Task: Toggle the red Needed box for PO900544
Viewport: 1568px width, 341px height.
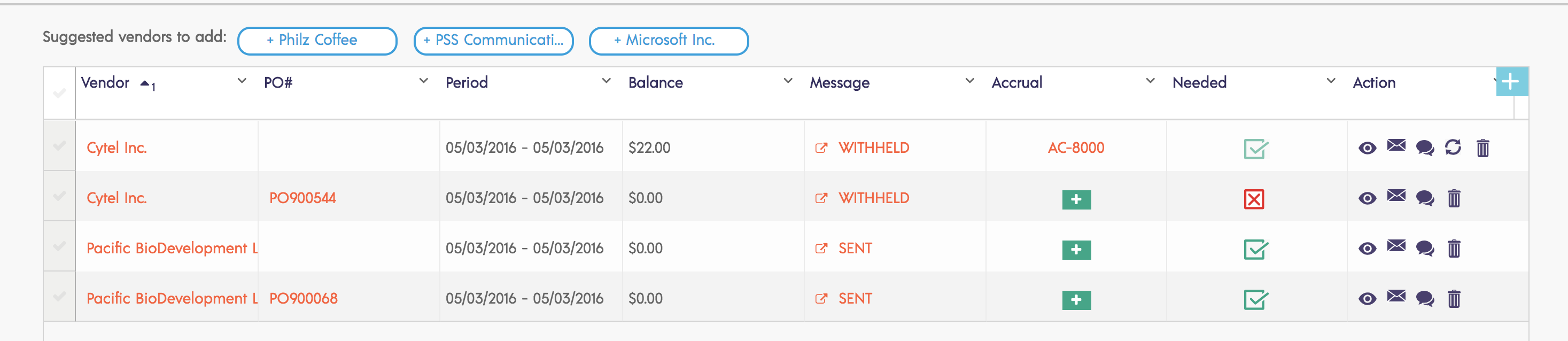Action: pos(1254,199)
